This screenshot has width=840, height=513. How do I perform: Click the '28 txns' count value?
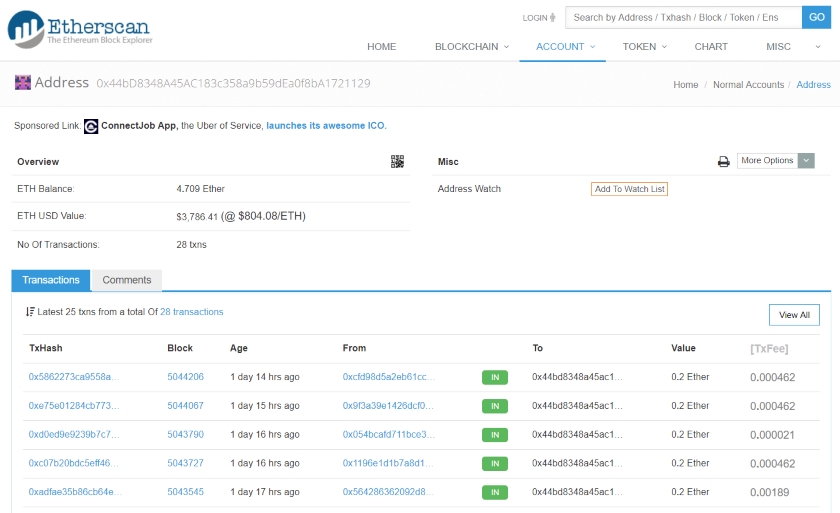(x=191, y=244)
